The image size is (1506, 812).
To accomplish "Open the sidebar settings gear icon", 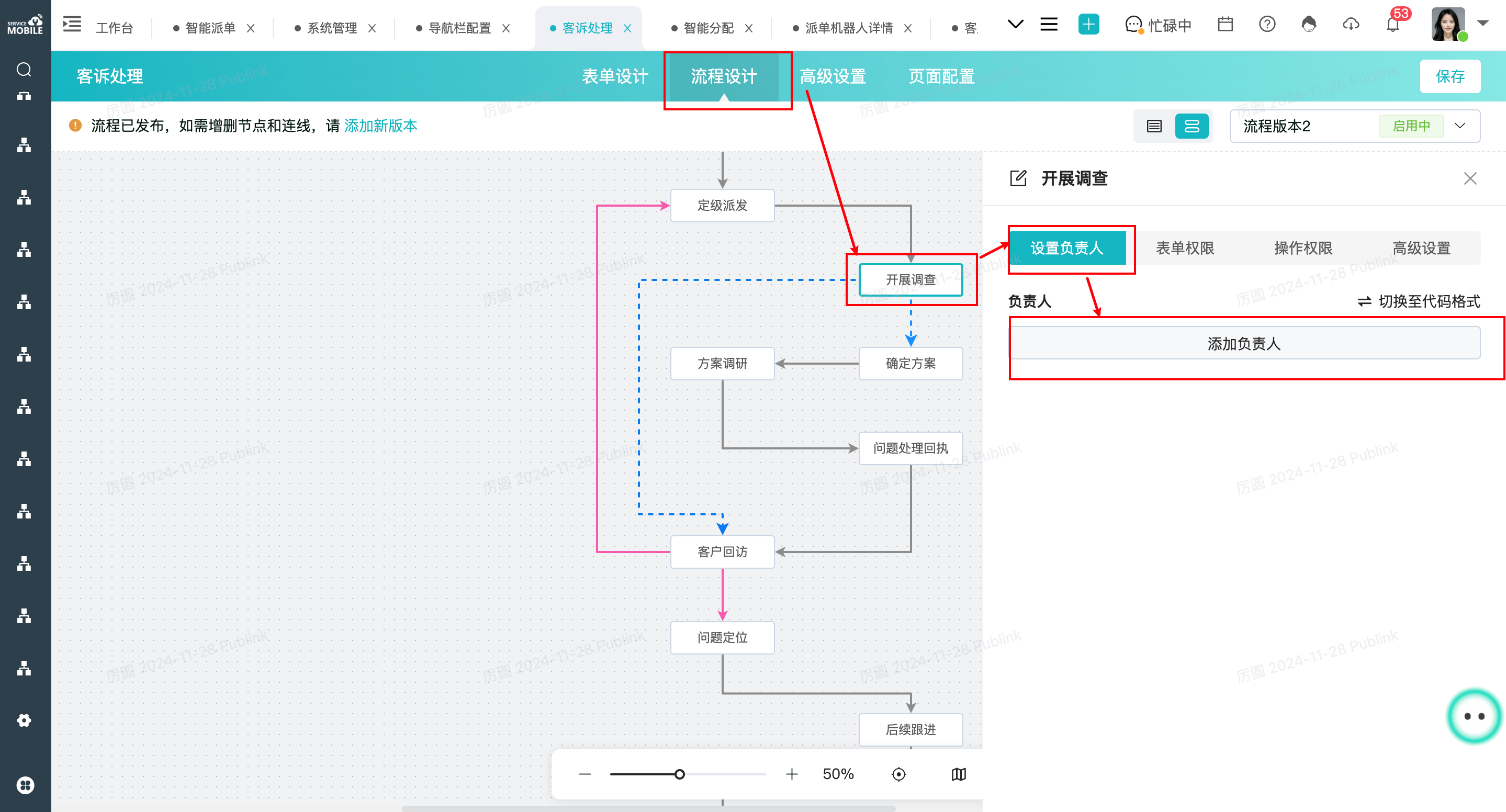I will [24, 720].
